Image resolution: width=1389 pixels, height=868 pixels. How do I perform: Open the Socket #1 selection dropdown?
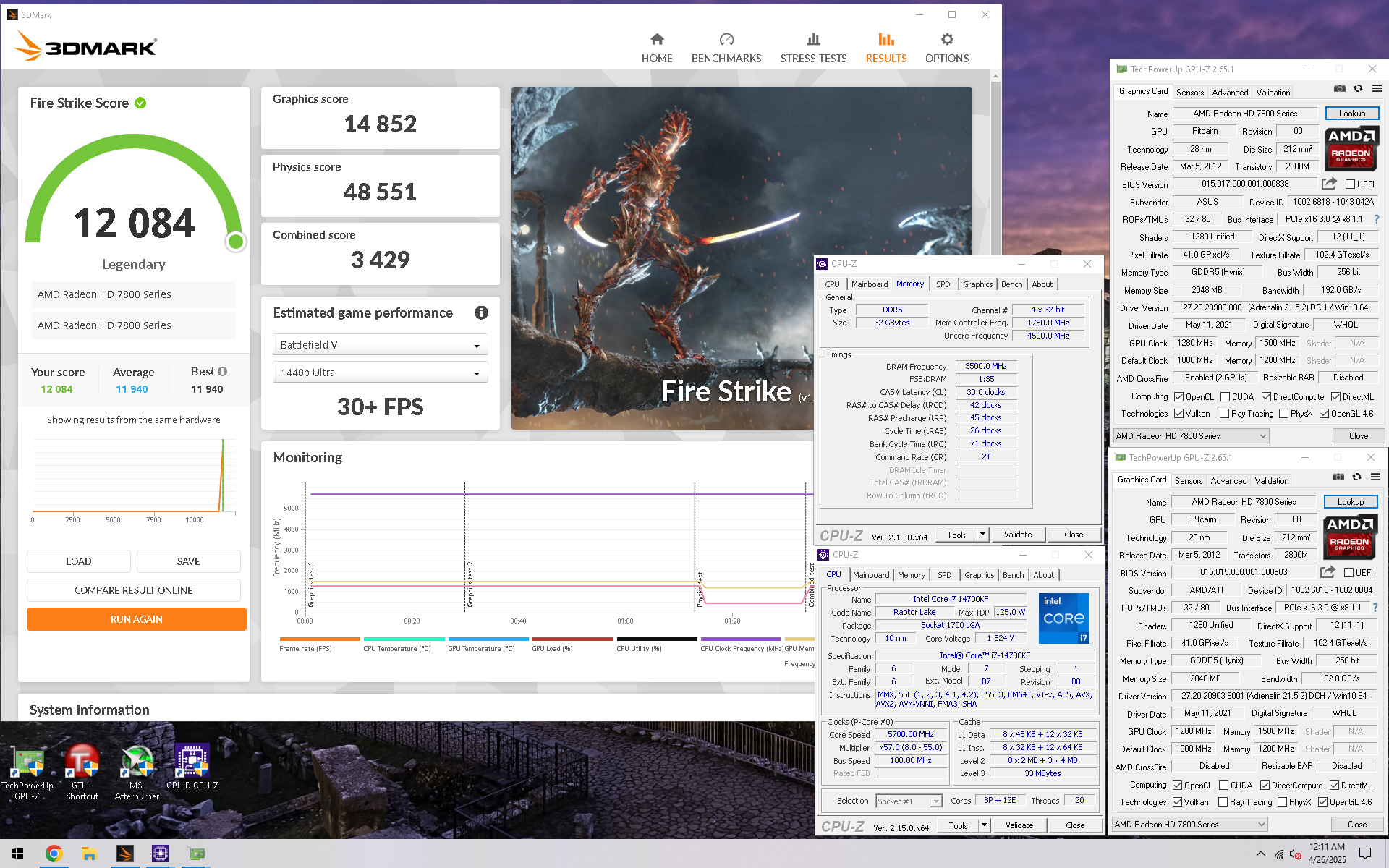click(909, 801)
